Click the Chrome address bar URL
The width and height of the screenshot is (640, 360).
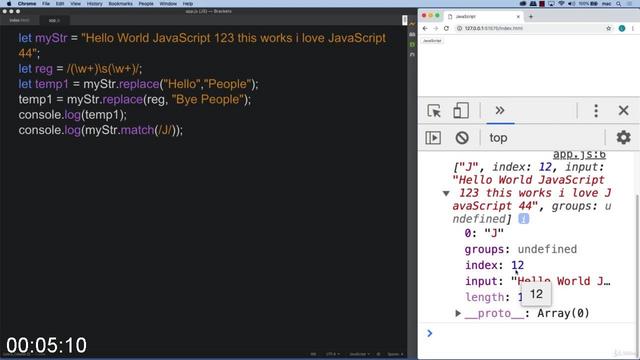point(493,29)
